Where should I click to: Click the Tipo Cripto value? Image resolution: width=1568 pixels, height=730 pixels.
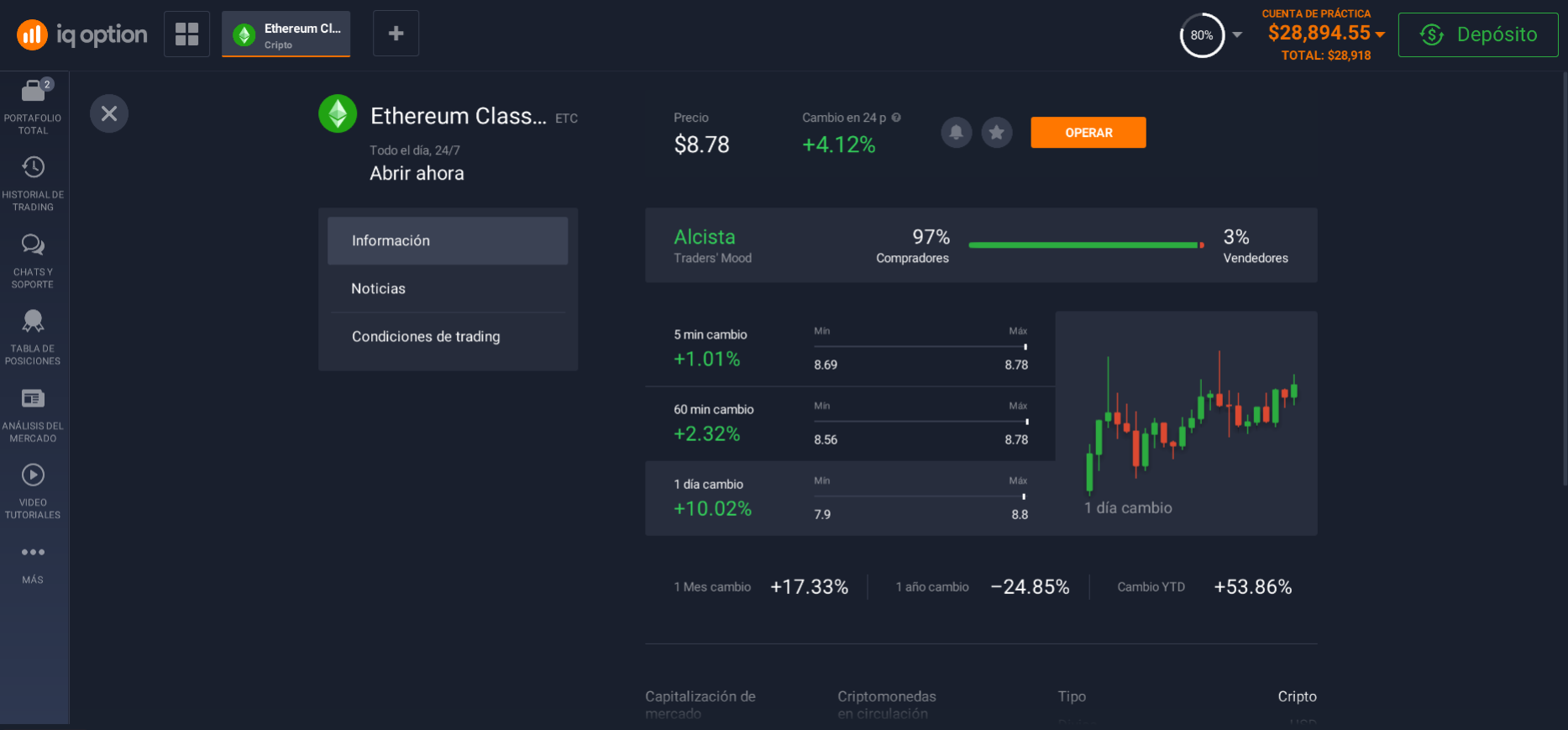pyautogui.click(x=1297, y=696)
